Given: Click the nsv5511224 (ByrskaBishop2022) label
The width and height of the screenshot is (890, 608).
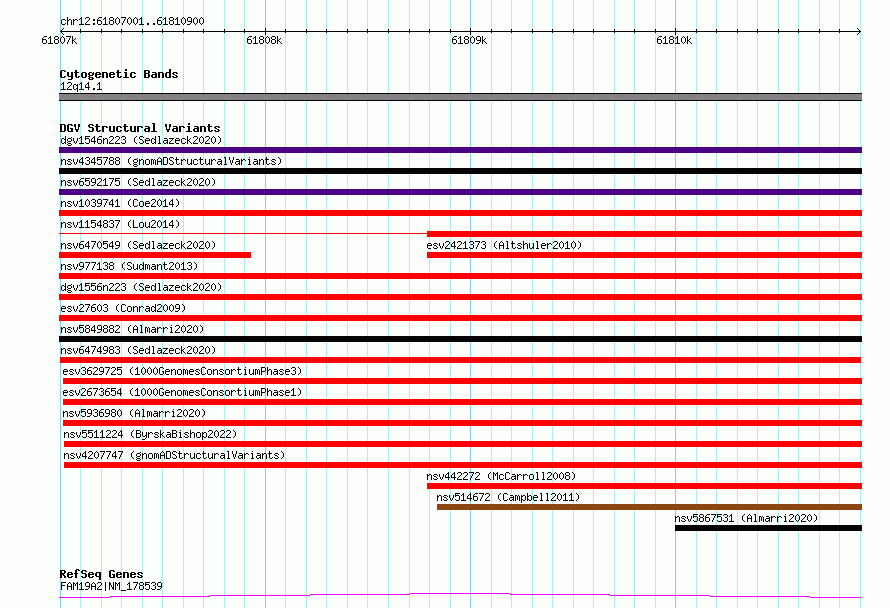Looking at the screenshot, I should pyautogui.click(x=150, y=434).
